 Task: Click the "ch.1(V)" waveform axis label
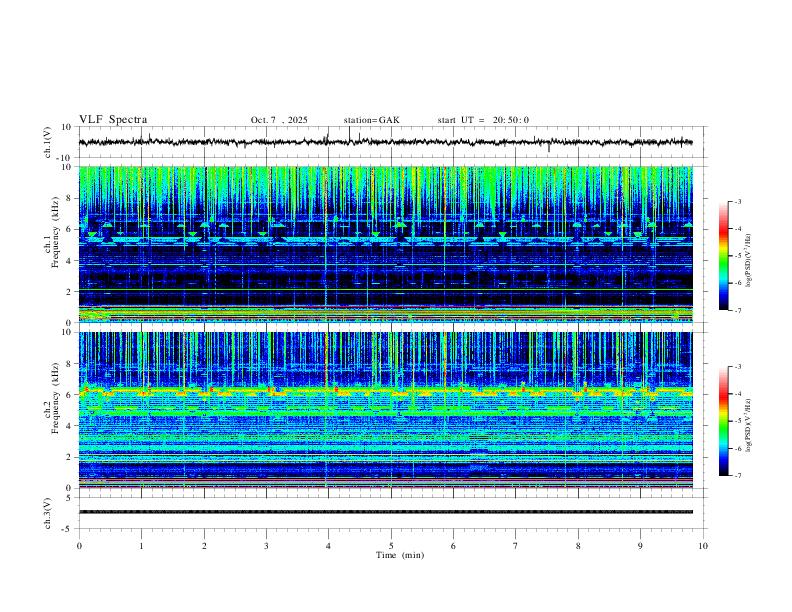[48, 142]
